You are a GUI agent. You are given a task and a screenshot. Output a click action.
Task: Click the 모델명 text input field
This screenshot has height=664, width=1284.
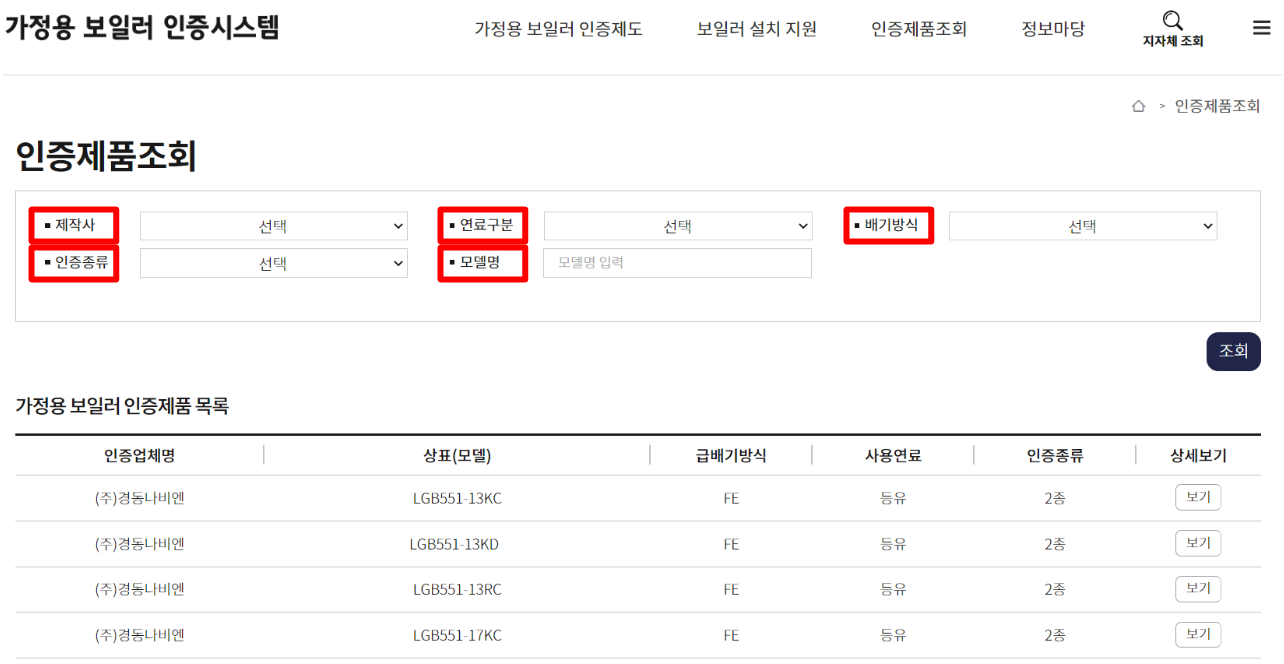point(677,262)
